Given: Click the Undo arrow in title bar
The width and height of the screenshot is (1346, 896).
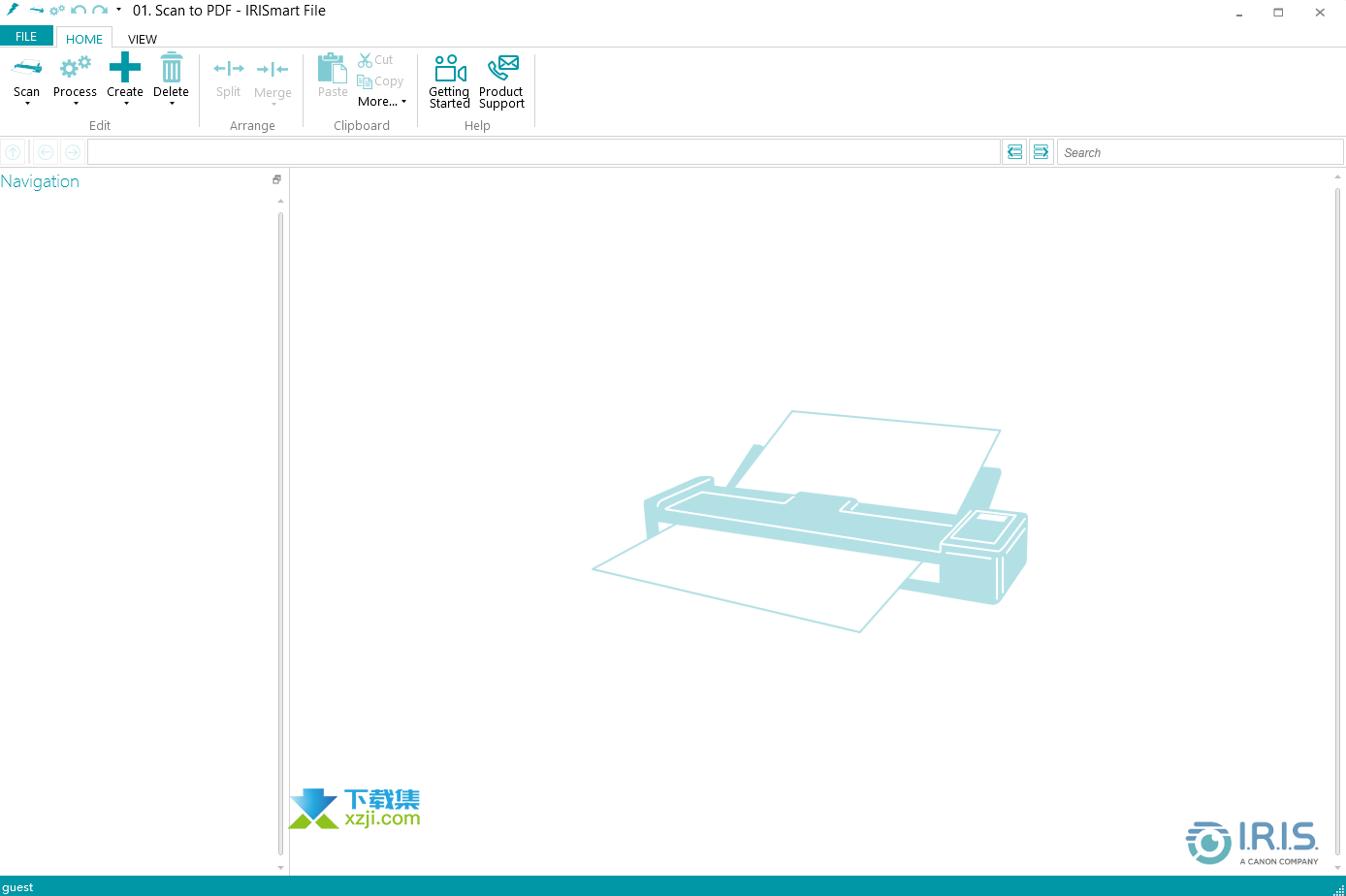Looking at the screenshot, I should (79, 10).
